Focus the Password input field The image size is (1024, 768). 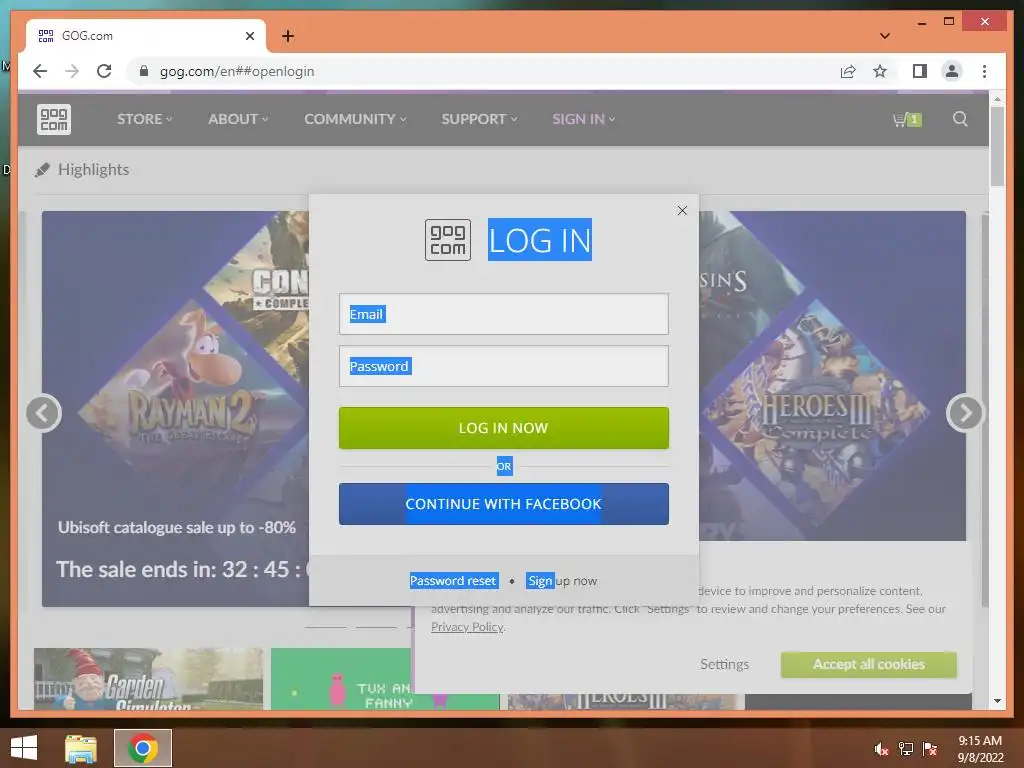[504, 366]
